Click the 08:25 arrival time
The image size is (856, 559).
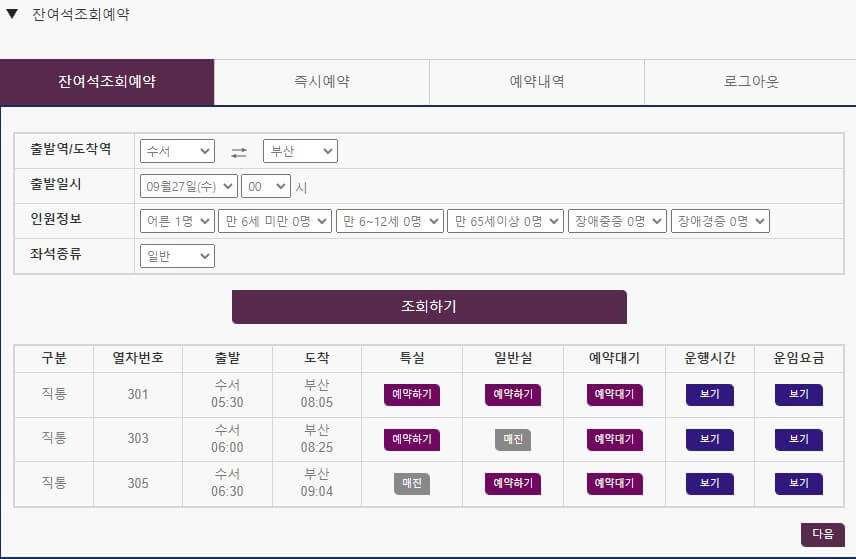click(x=317, y=448)
